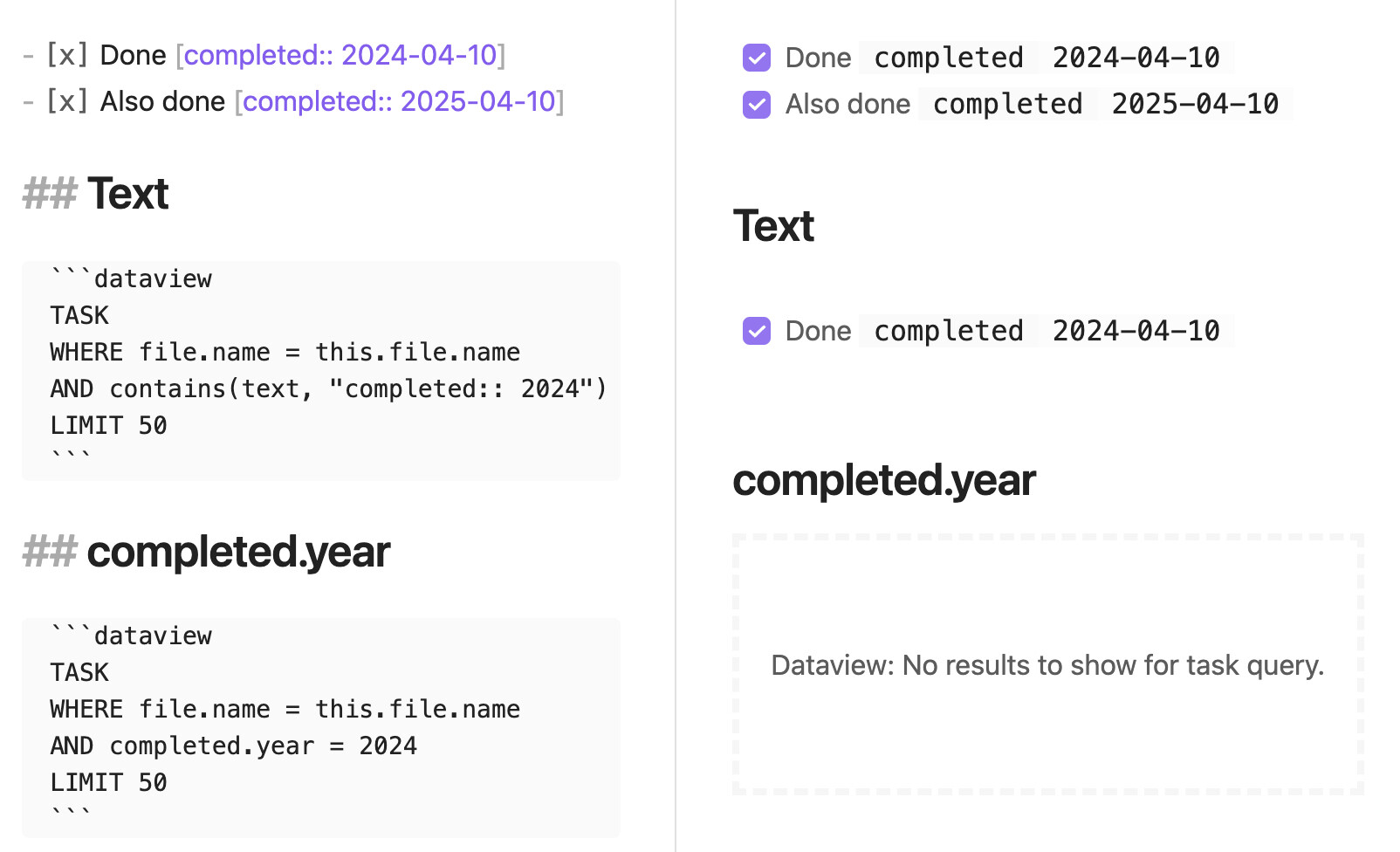Viewport: 1400px width, 852px height.
Task: Place the cursor in the '## Text' heading
Action: (x=96, y=194)
